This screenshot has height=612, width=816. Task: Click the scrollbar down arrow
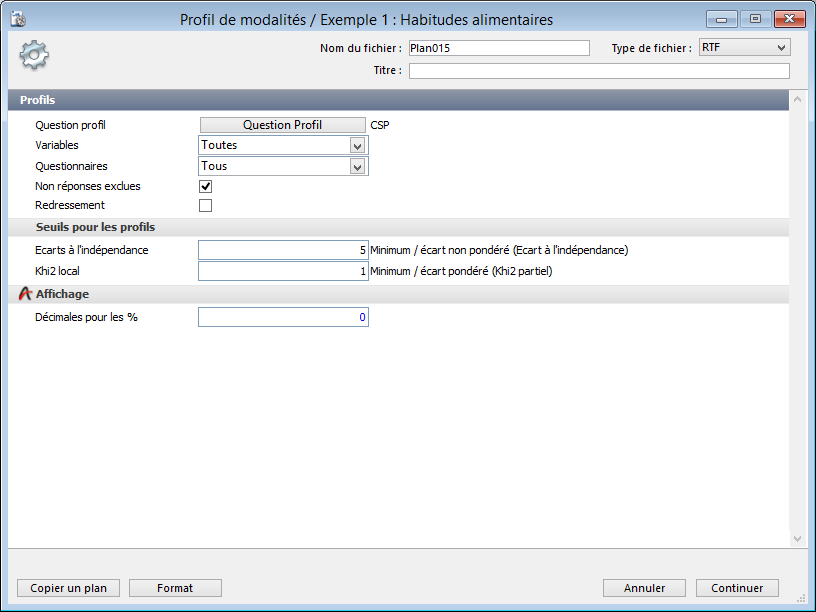point(797,539)
